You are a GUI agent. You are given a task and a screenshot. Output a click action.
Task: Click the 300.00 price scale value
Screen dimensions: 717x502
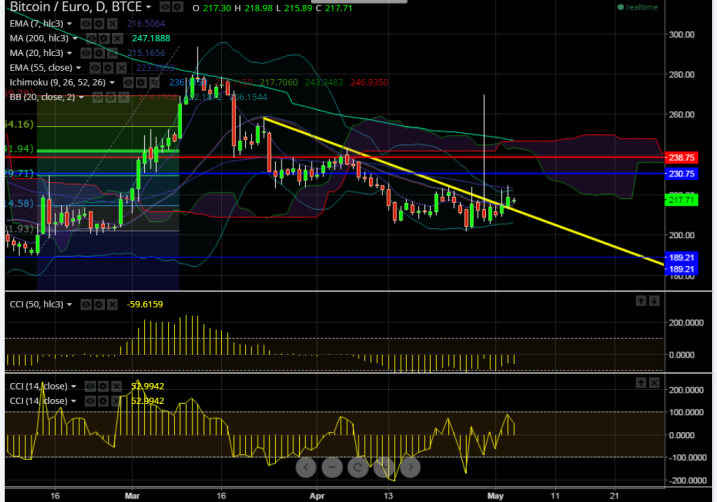(x=681, y=34)
